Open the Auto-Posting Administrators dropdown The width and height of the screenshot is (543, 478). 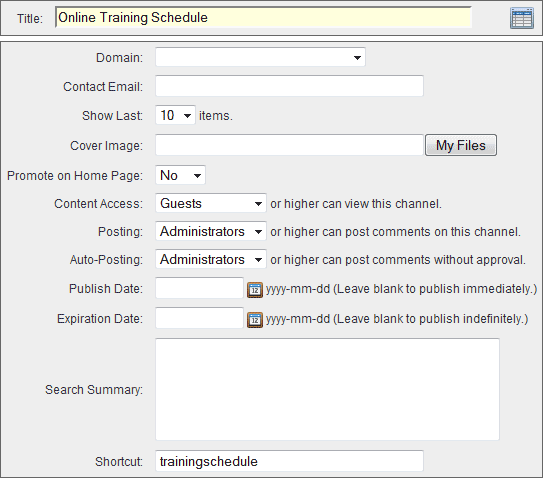tap(211, 259)
